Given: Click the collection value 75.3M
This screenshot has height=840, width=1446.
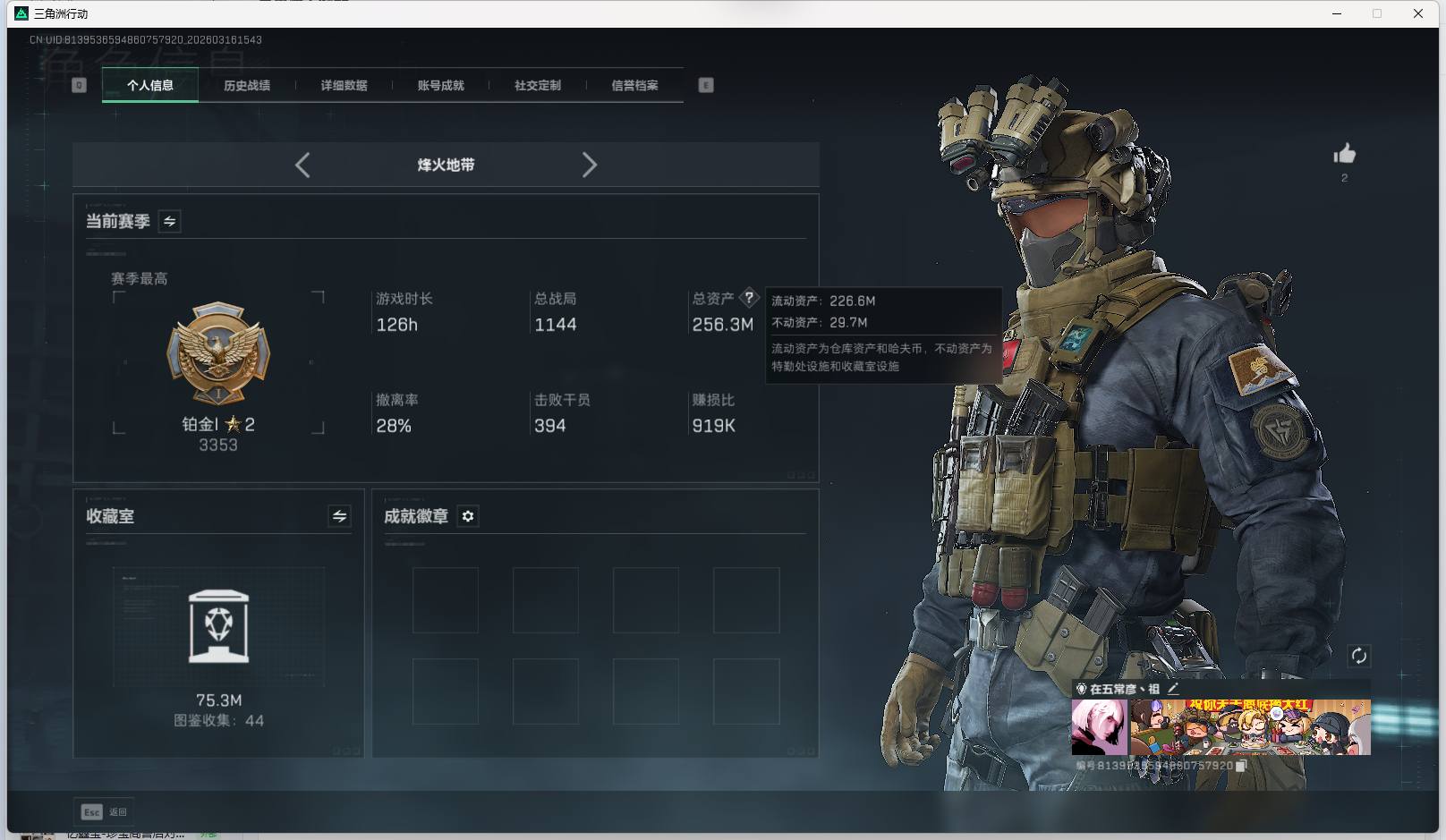Looking at the screenshot, I should [x=219, y=700].
